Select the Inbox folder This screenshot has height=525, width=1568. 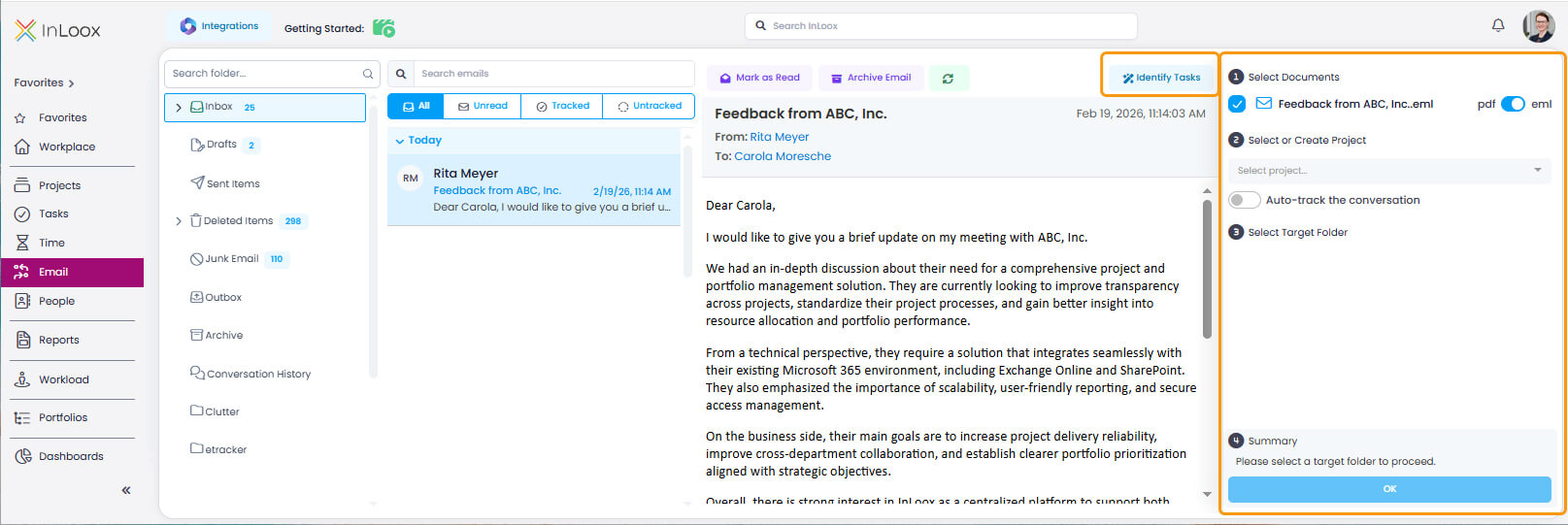coord(265,107)
